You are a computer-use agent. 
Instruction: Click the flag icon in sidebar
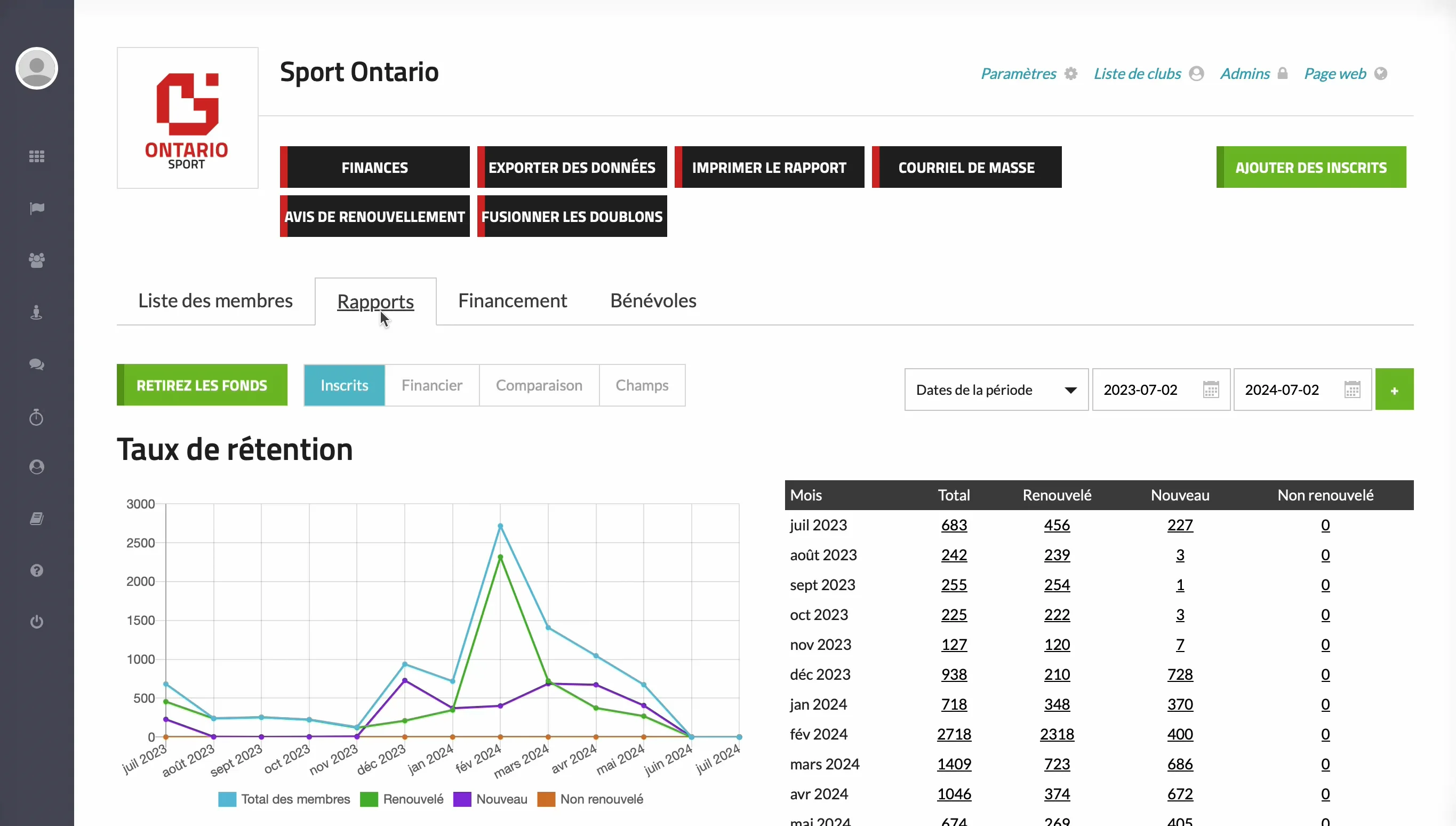(x=36, y=208)
